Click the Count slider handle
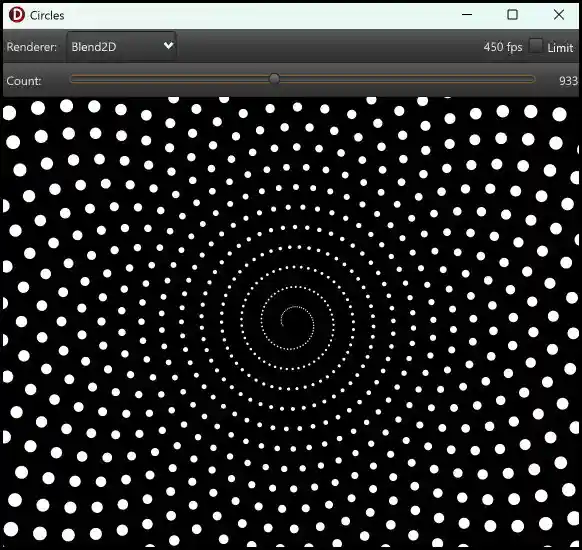582x550 pixels. tap(274, 79)
